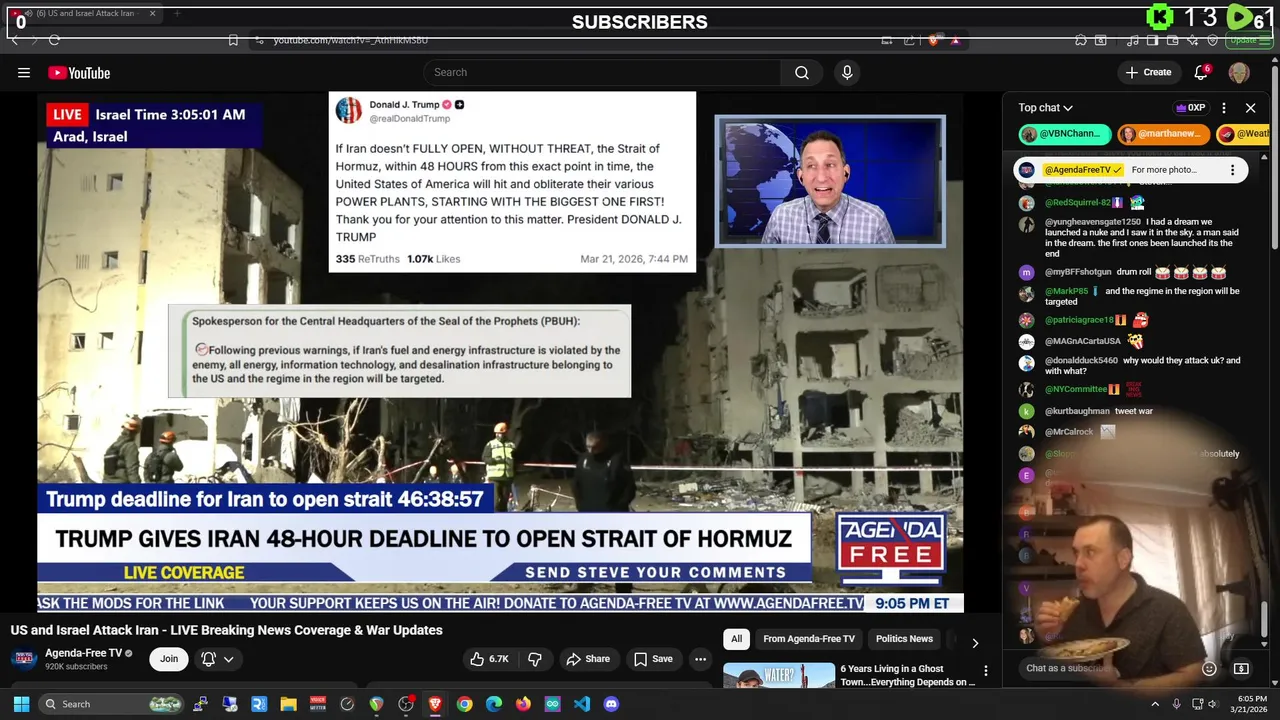Select From Agenda-Free TV filter chip
This screenshot has width=1280, height=720.
(x=809, y=639)
